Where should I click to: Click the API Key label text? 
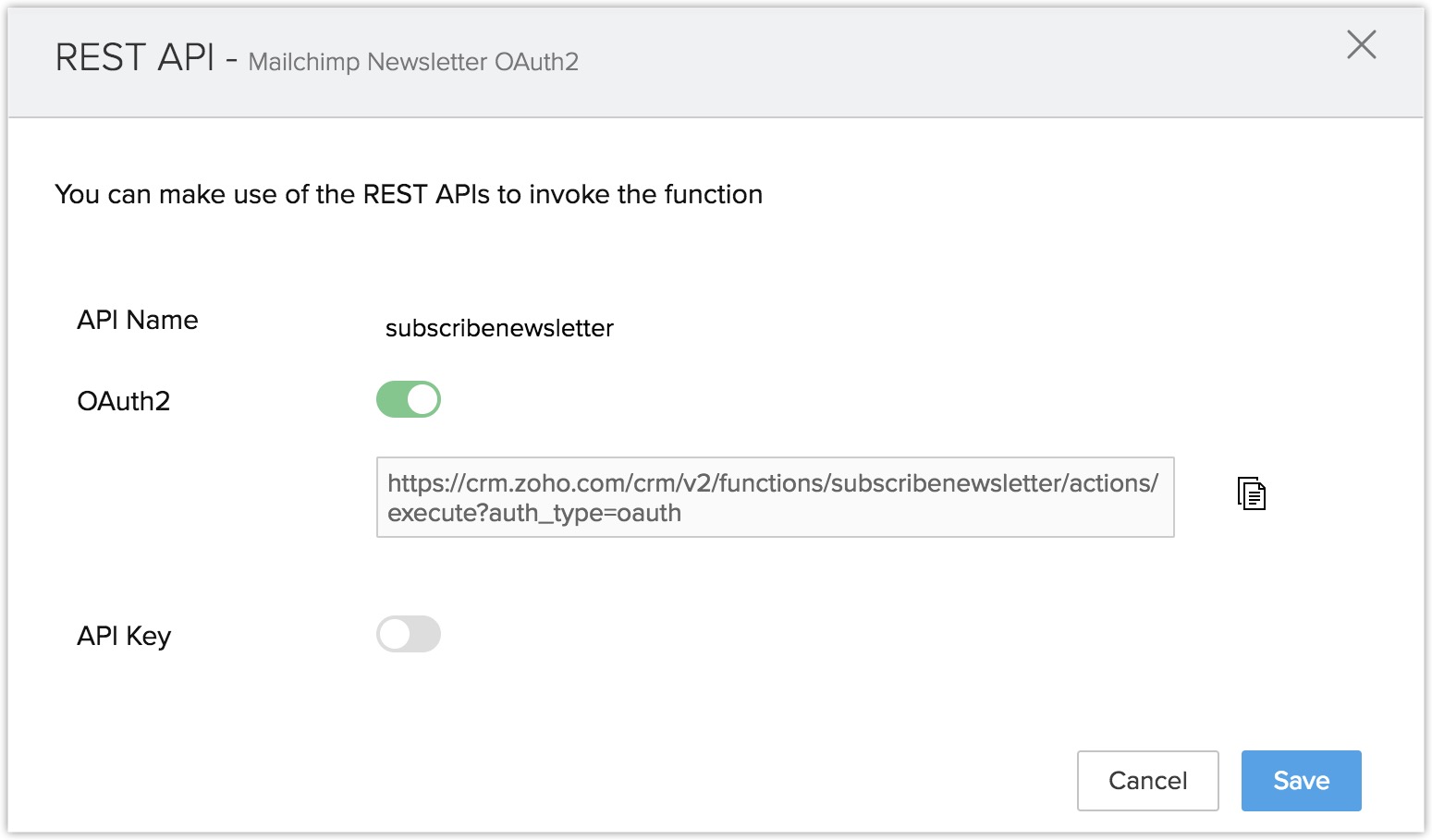coord(124,636)
